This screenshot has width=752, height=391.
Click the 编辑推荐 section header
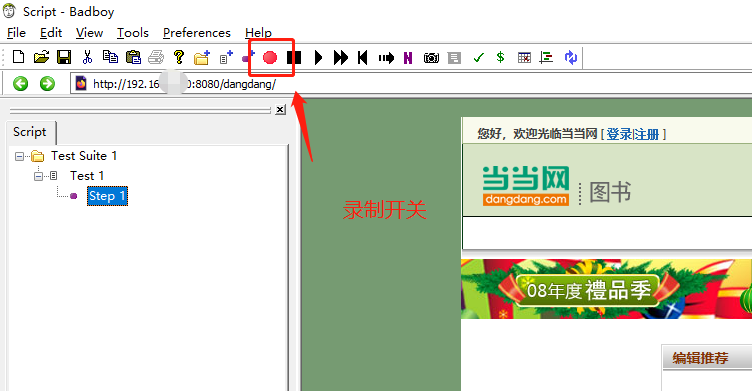click(700, 358)
